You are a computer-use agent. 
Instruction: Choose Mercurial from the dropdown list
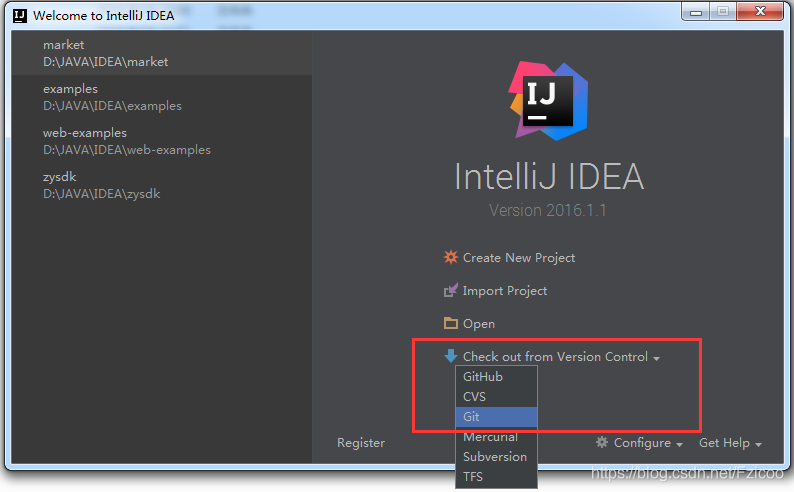tap(496, 437)
